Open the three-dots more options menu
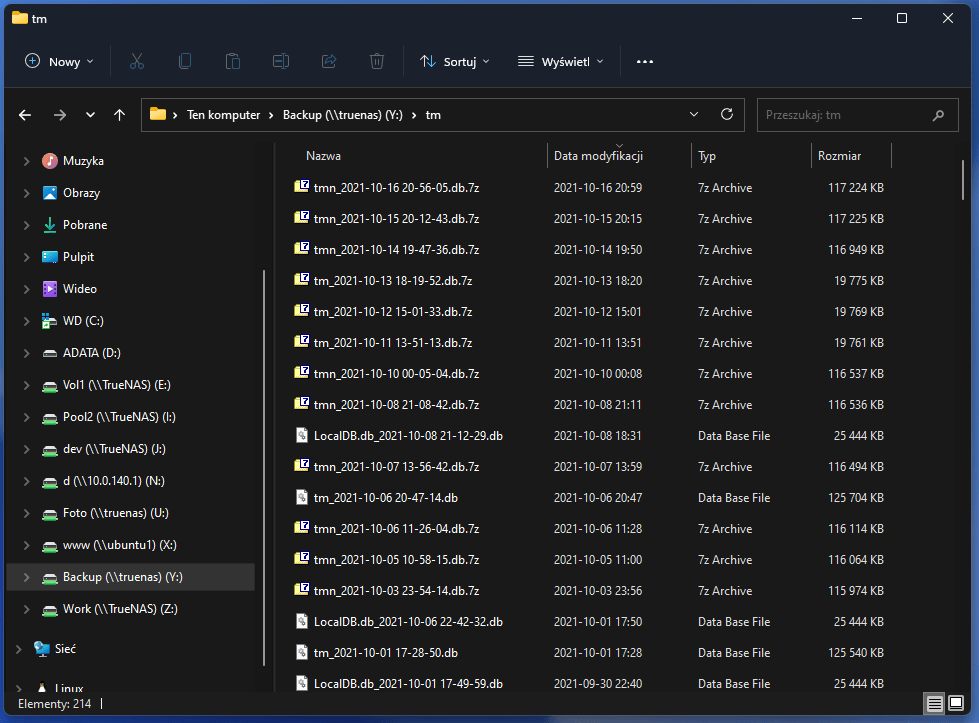Viewport: 979px width, 723px height. coord(645,61)
